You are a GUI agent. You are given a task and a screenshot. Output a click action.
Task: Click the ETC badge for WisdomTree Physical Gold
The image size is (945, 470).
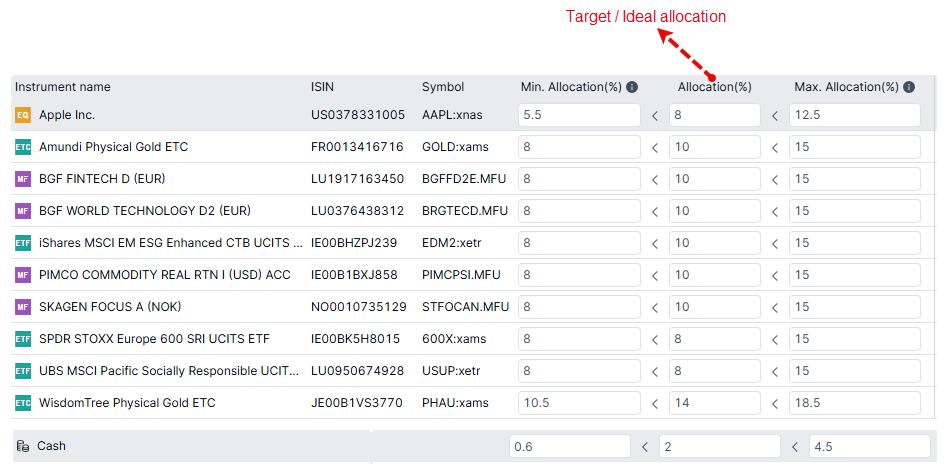[23, 403]
